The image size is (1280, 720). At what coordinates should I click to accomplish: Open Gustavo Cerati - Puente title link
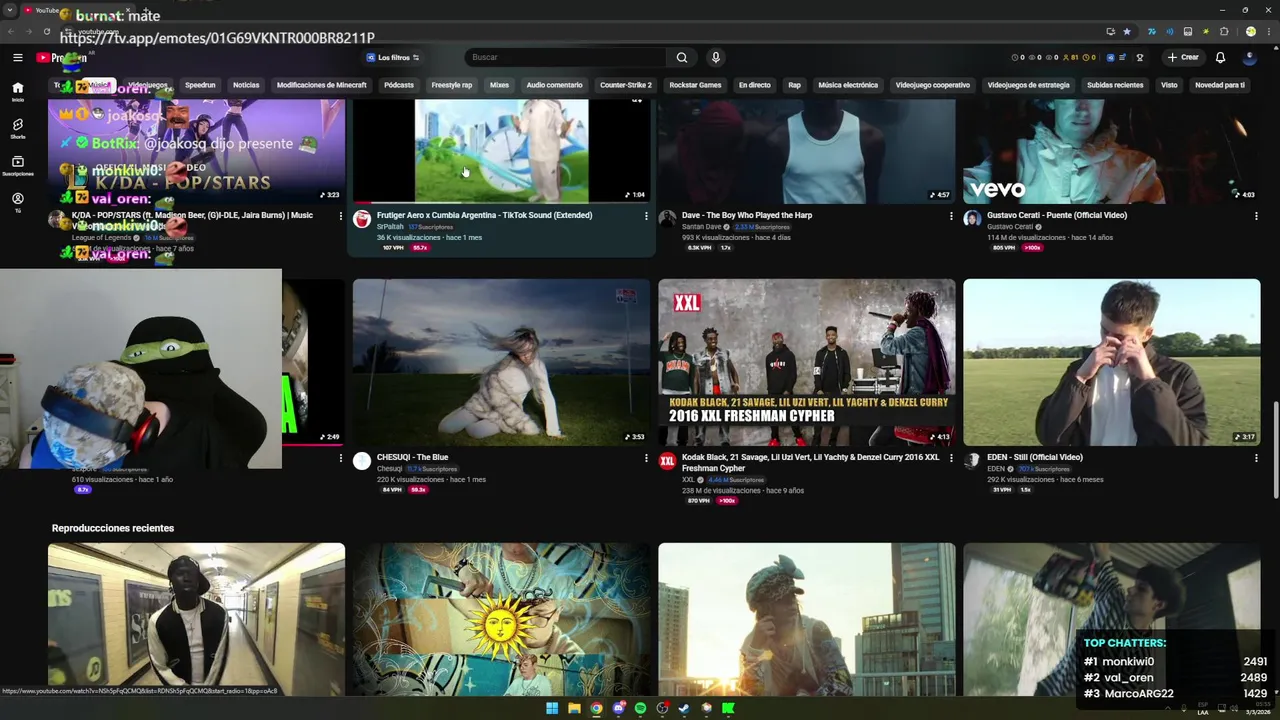[1057, 215]
